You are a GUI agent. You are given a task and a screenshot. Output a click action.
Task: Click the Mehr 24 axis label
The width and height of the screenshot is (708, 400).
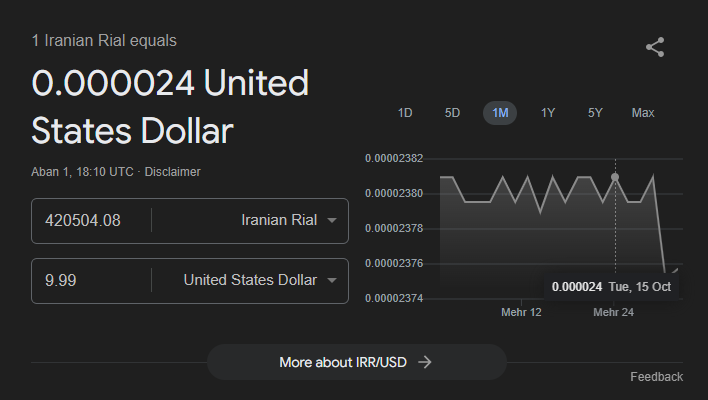613,312
